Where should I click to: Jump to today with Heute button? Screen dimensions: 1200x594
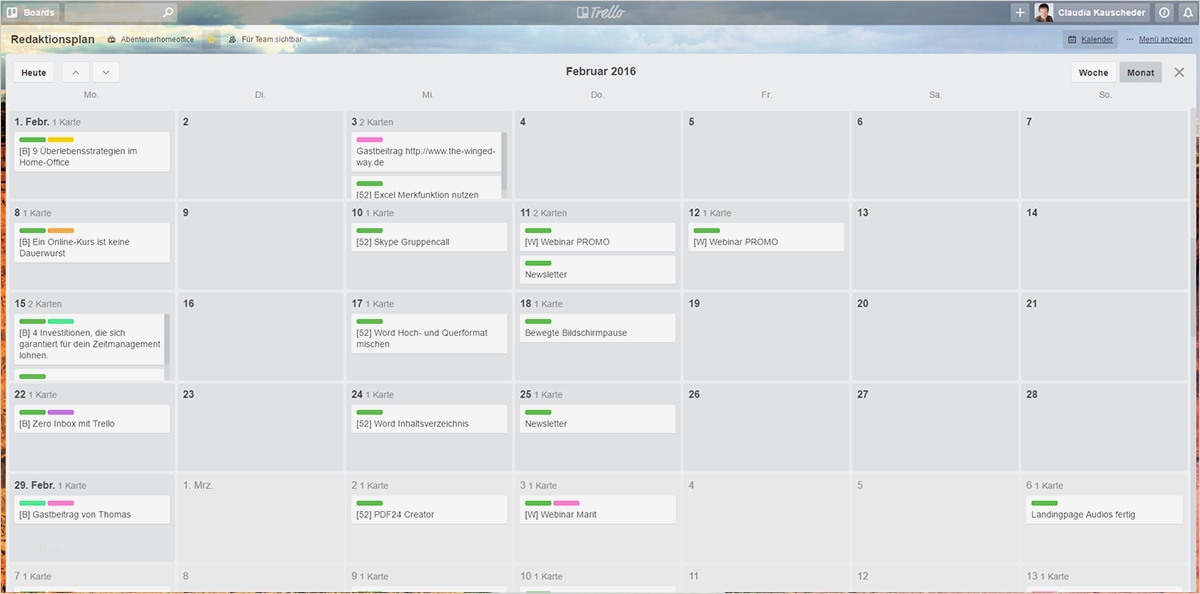(x=34, y=72)
